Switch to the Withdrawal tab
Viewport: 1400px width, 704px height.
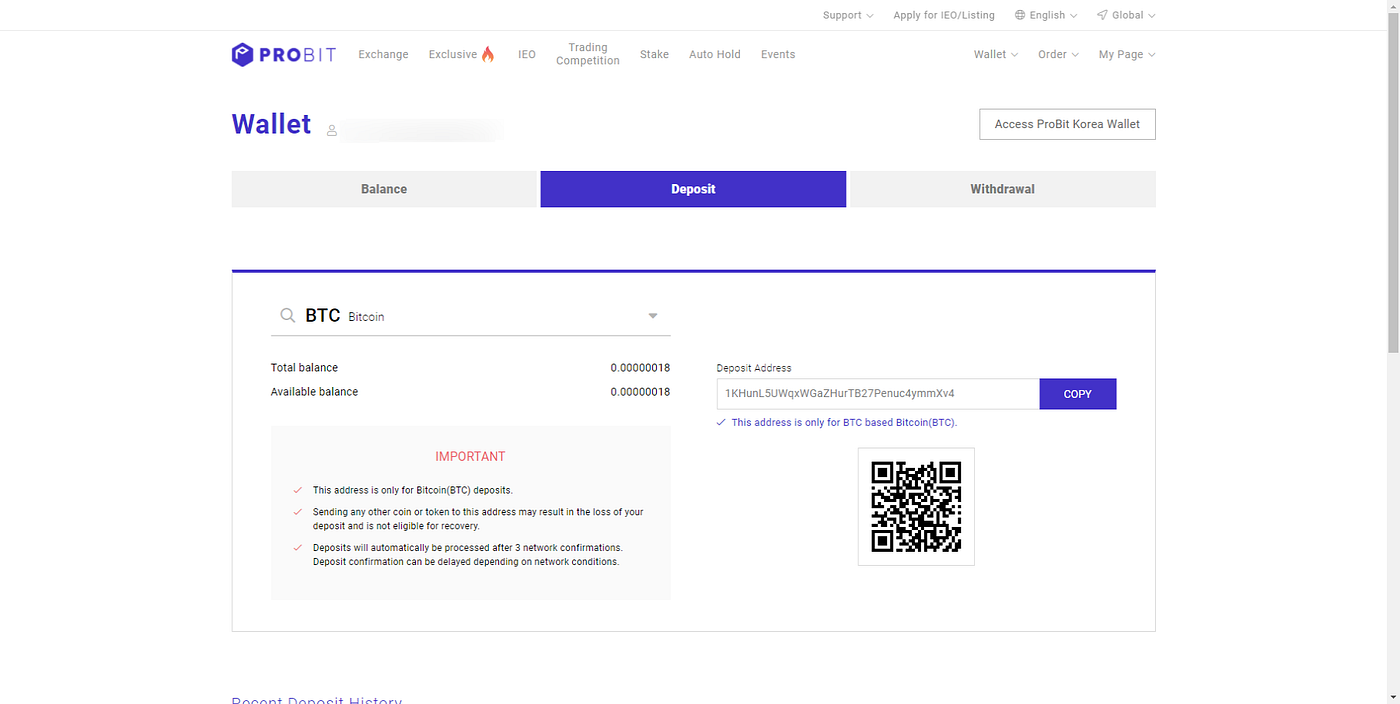[x=1002, y=189]
